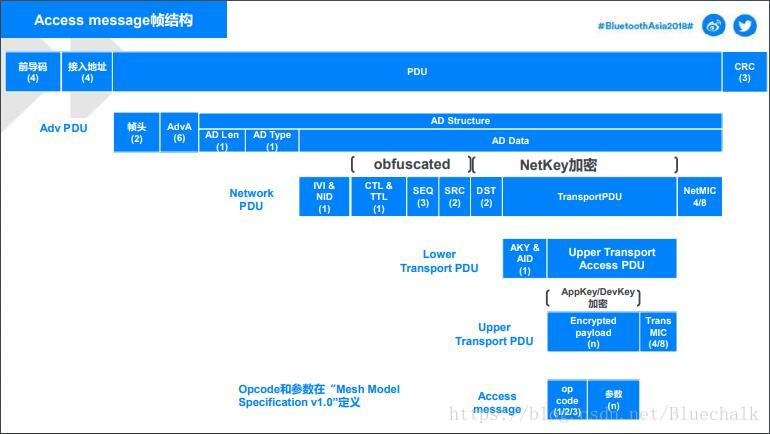Click the obfuscated bracket label
This screenshot has height=434, width=770.
click(412, 164)
